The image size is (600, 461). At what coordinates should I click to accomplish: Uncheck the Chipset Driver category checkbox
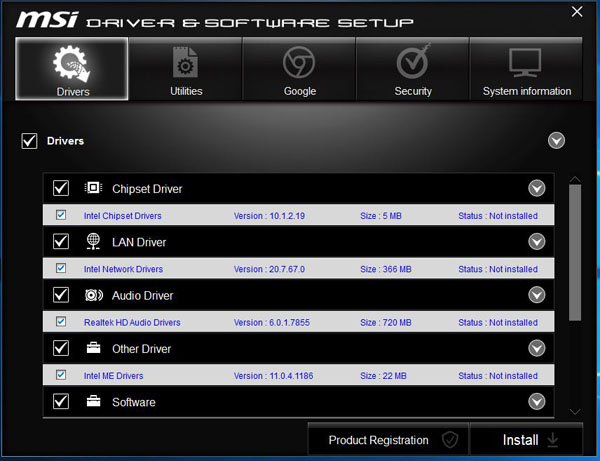61,188
